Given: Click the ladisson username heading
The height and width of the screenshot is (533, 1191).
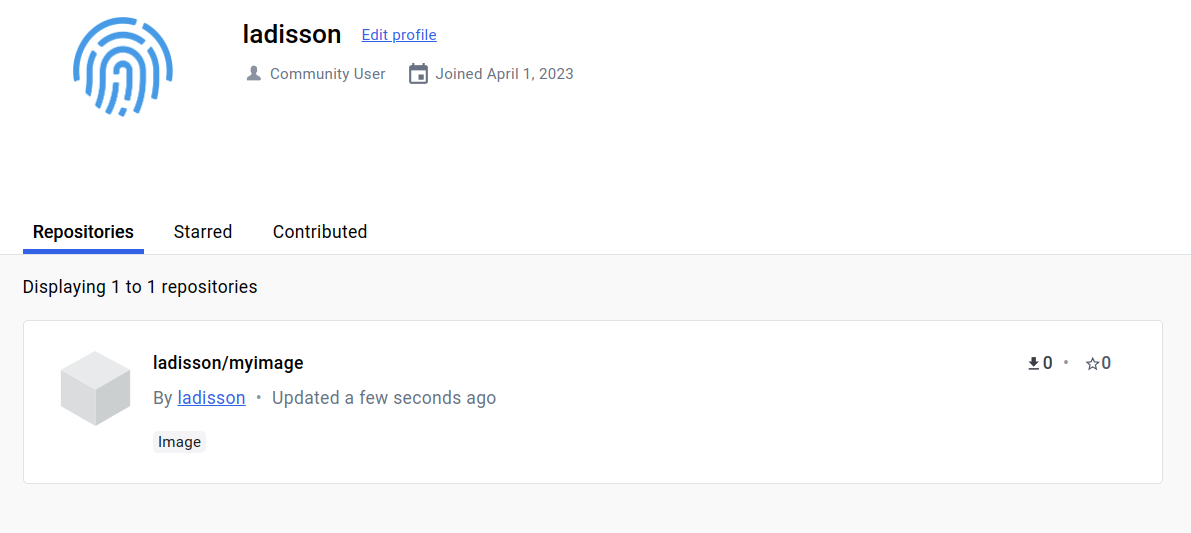Looking at the screenshot, I should pos(292,34).
